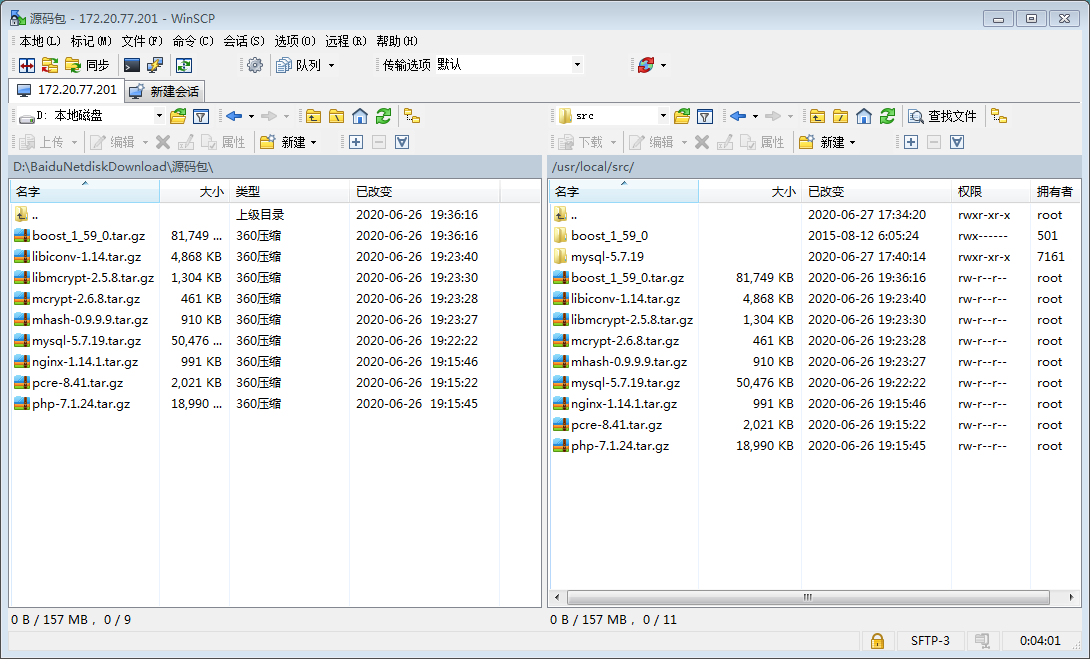
Task: Switch to the 172.20.77.201 session tab
Action: (x=67, y=90)
